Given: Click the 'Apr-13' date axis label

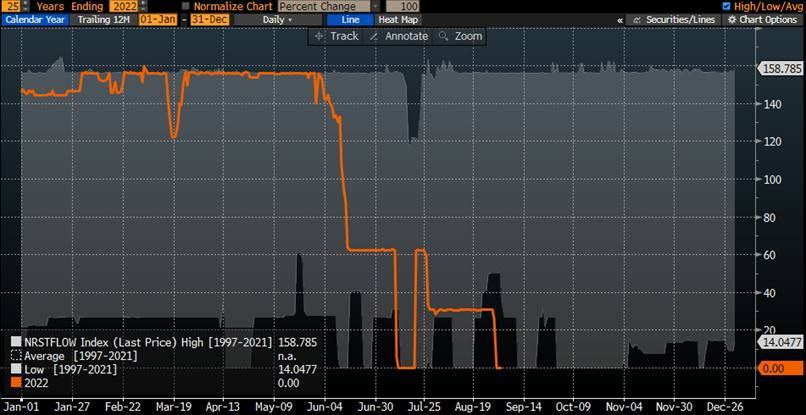Looking at the screenshot, I should pyautogui.click(x=224, y=406).
